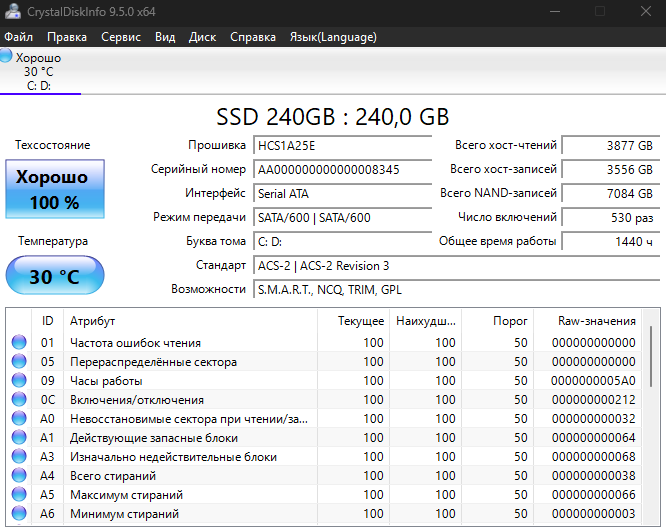Close the CrystalDiskInfo window
The height and width of the screenshot is (532, 666).
(646, 11)
